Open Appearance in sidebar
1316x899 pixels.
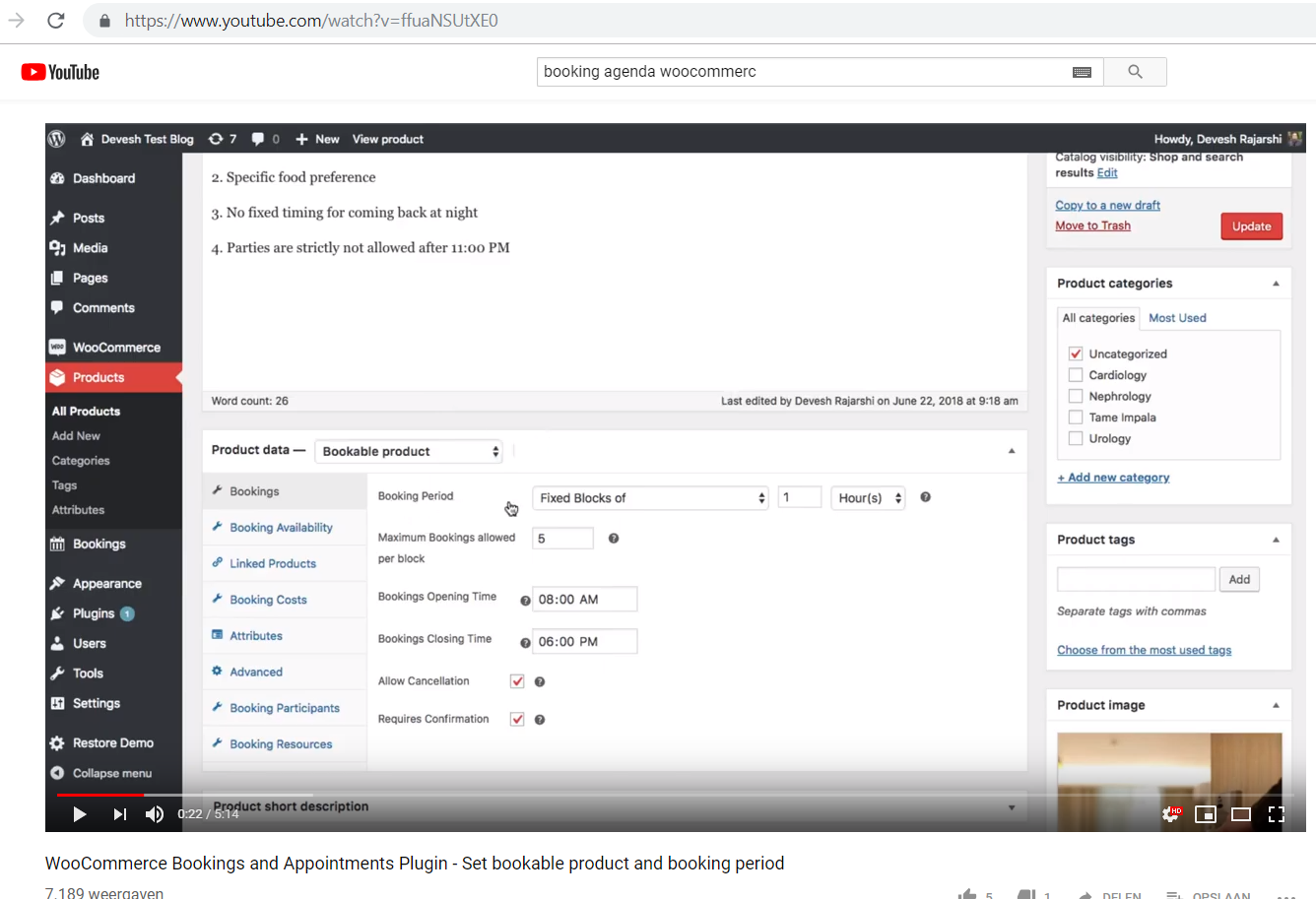106,584
